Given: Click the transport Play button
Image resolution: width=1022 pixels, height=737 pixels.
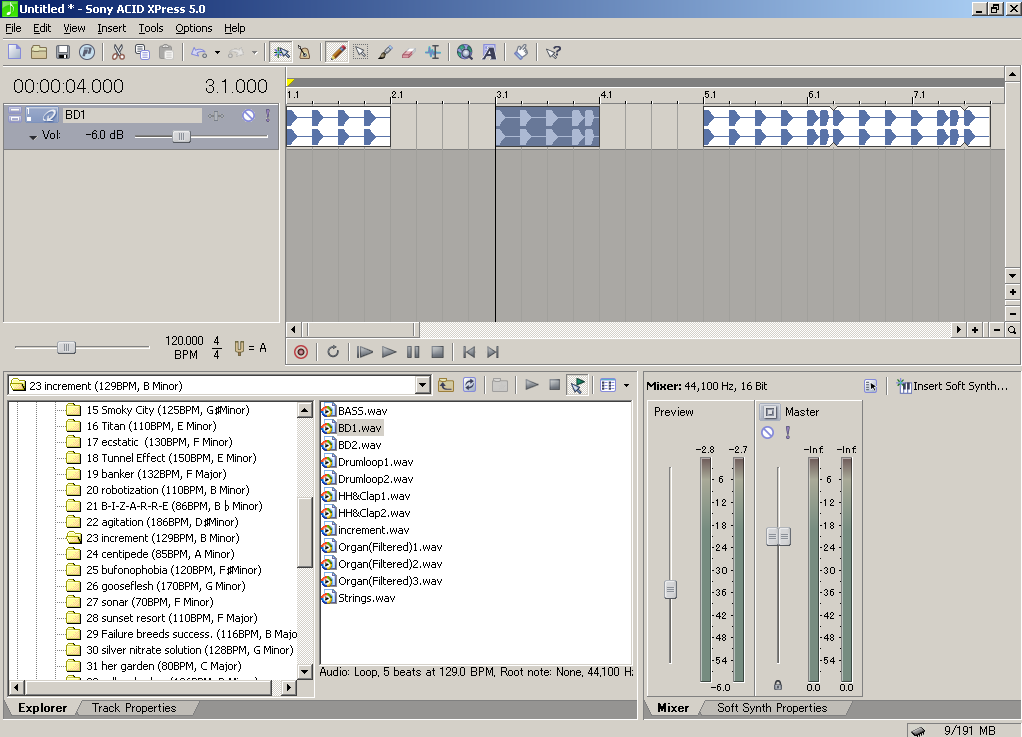Looking at the screenshot, I should pos(389,352).
